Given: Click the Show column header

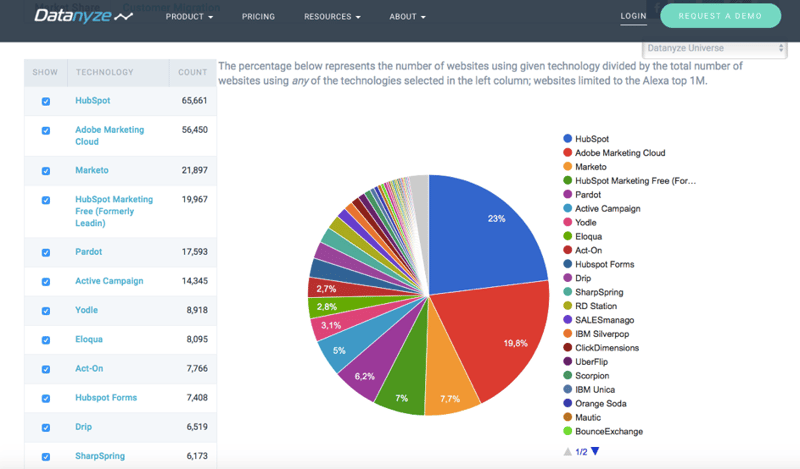Looking at the screenshot, I should (x=45, y=72).
